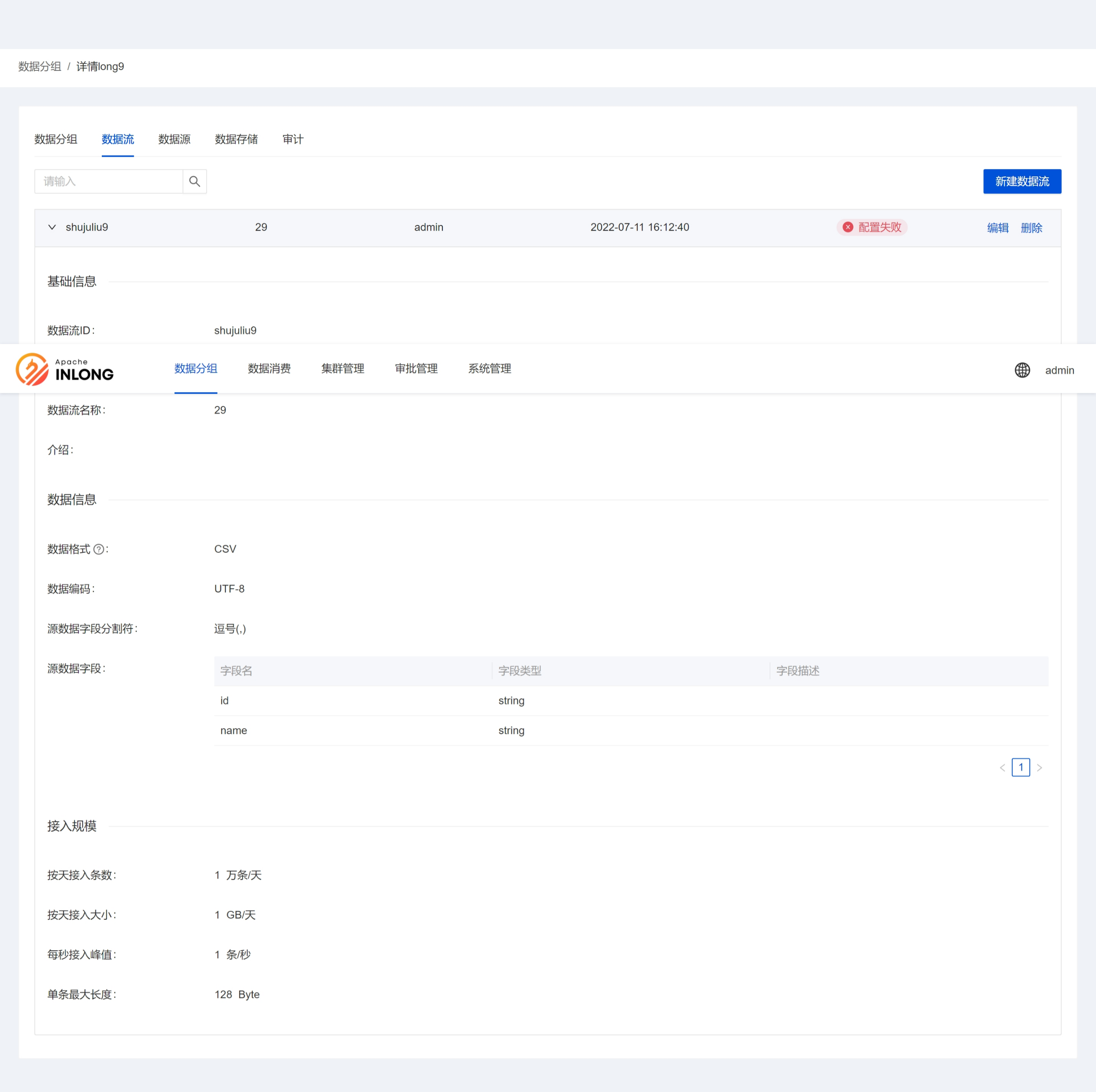Click the search magnifier icon
This screenshot has height=1092, width=1096.
194,181
